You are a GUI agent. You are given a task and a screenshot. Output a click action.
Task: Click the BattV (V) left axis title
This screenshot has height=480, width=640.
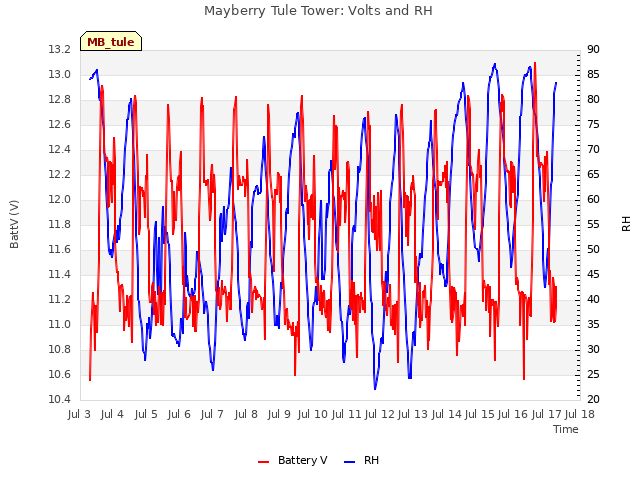coord(14,224)
